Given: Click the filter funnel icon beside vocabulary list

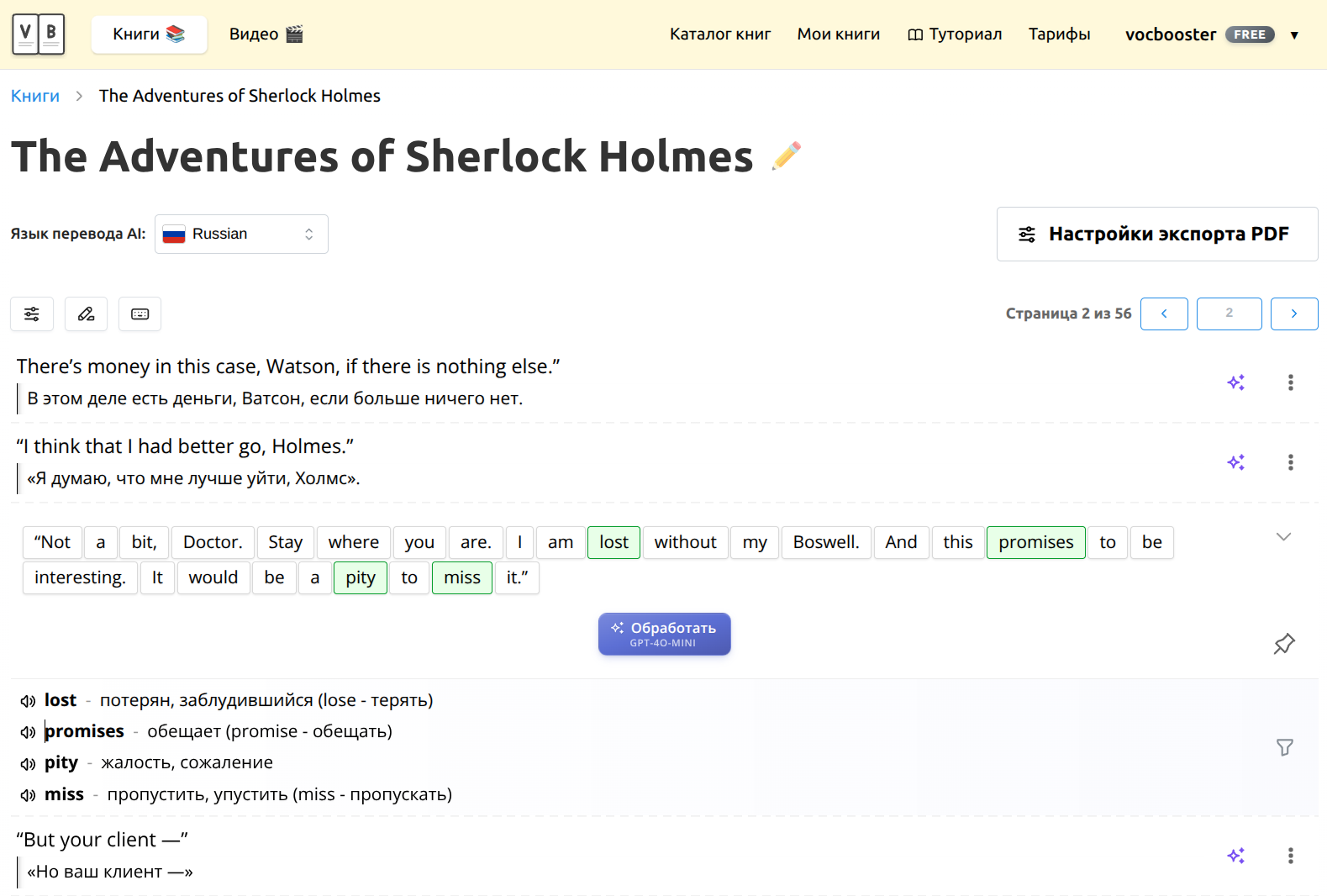Looking at the screenshot, I should click(x=1284, y=747).
